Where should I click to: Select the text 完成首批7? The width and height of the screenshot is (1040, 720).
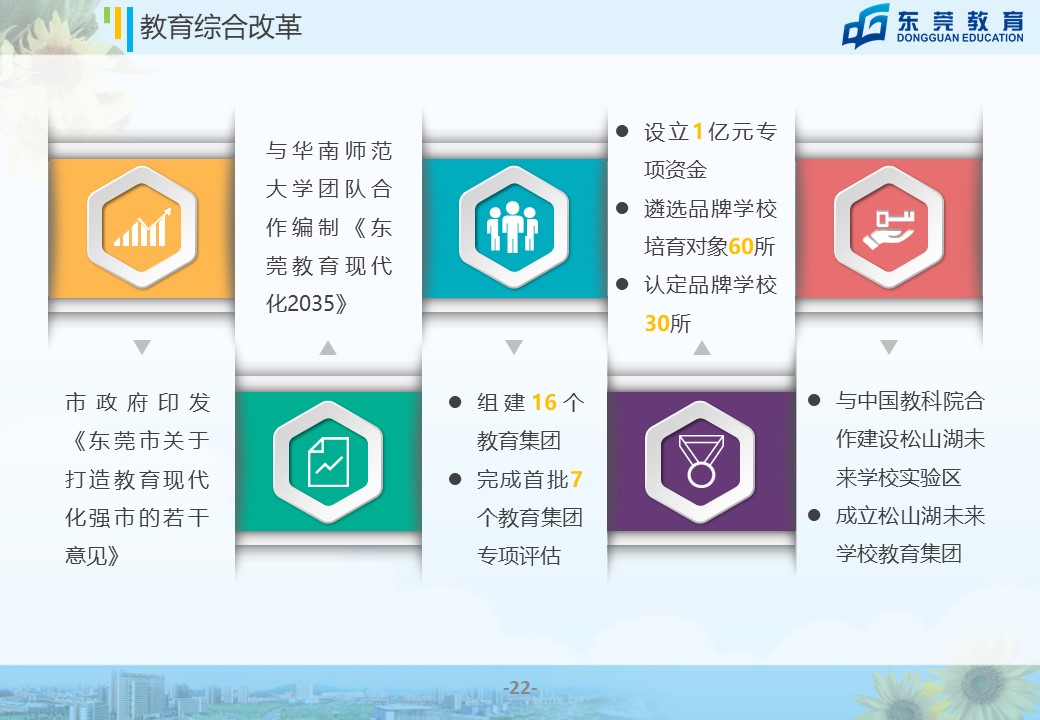(x=529, y=479)
